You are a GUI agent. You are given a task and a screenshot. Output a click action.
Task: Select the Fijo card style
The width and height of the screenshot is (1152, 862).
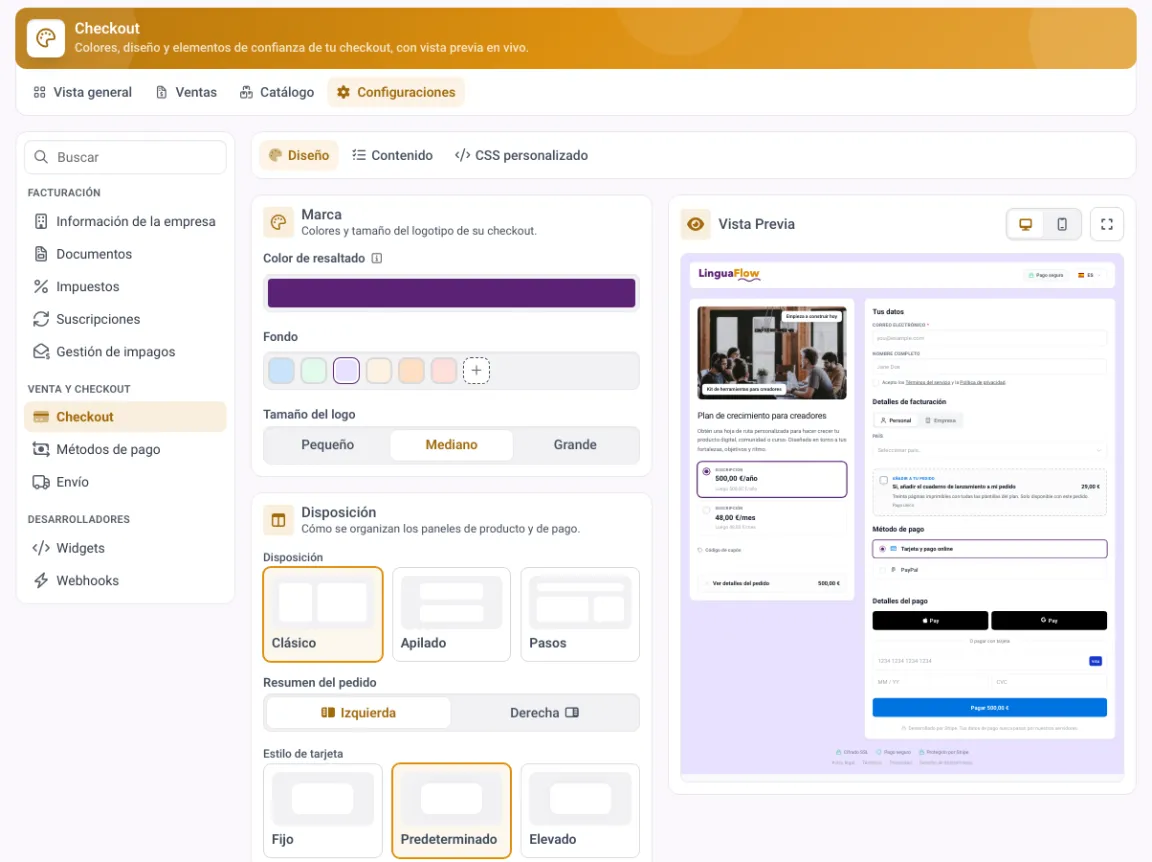tap(323, 811)
